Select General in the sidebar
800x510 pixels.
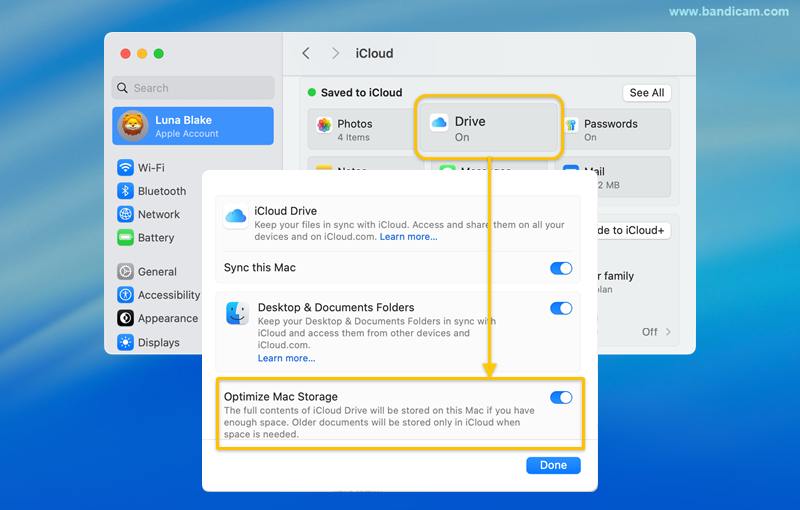pyautogui.click(x=157, y=271)
